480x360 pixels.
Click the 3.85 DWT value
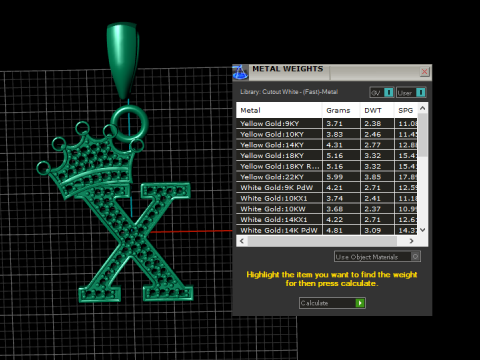(372, 177)
